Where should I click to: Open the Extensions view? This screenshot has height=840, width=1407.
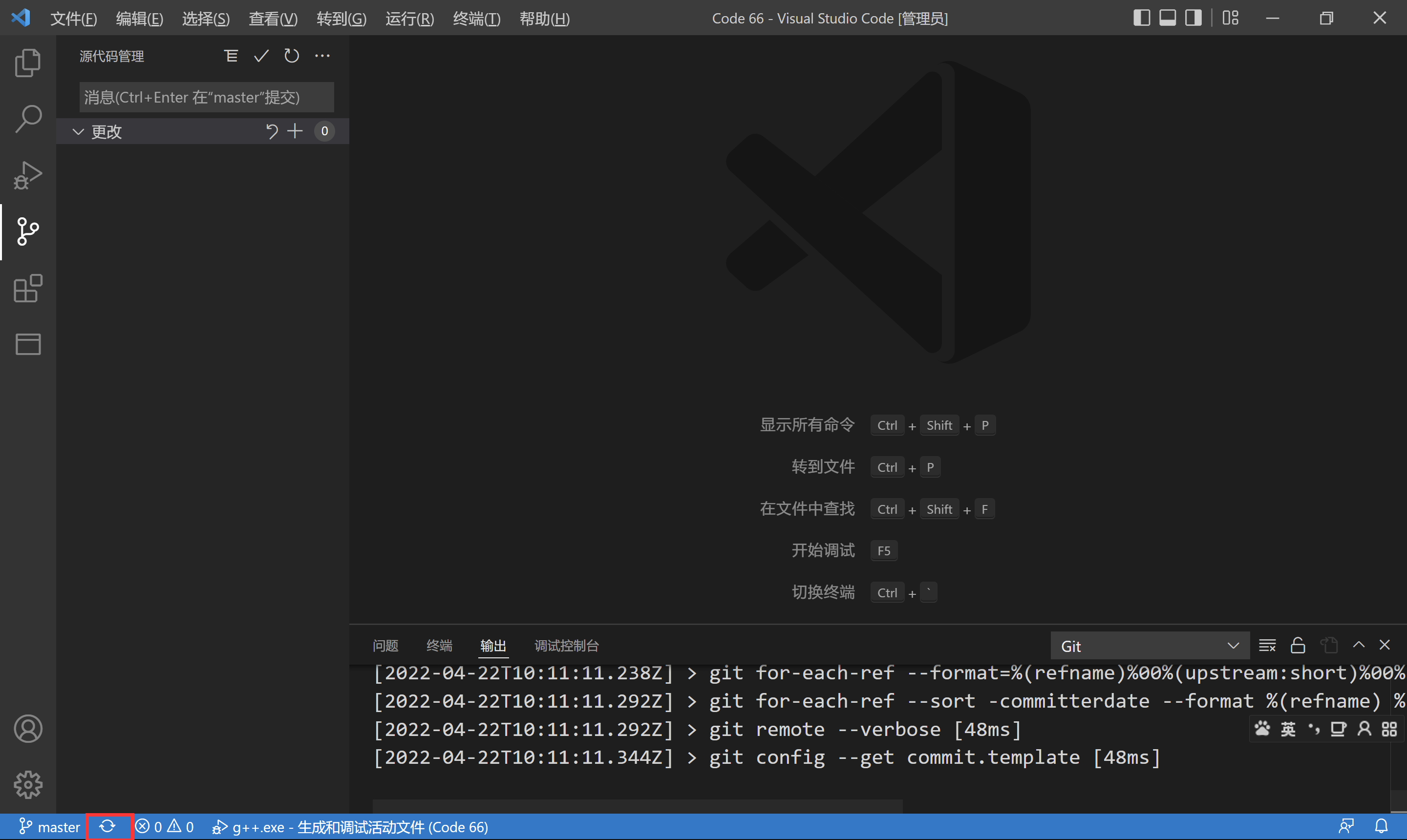pos(28,288)
